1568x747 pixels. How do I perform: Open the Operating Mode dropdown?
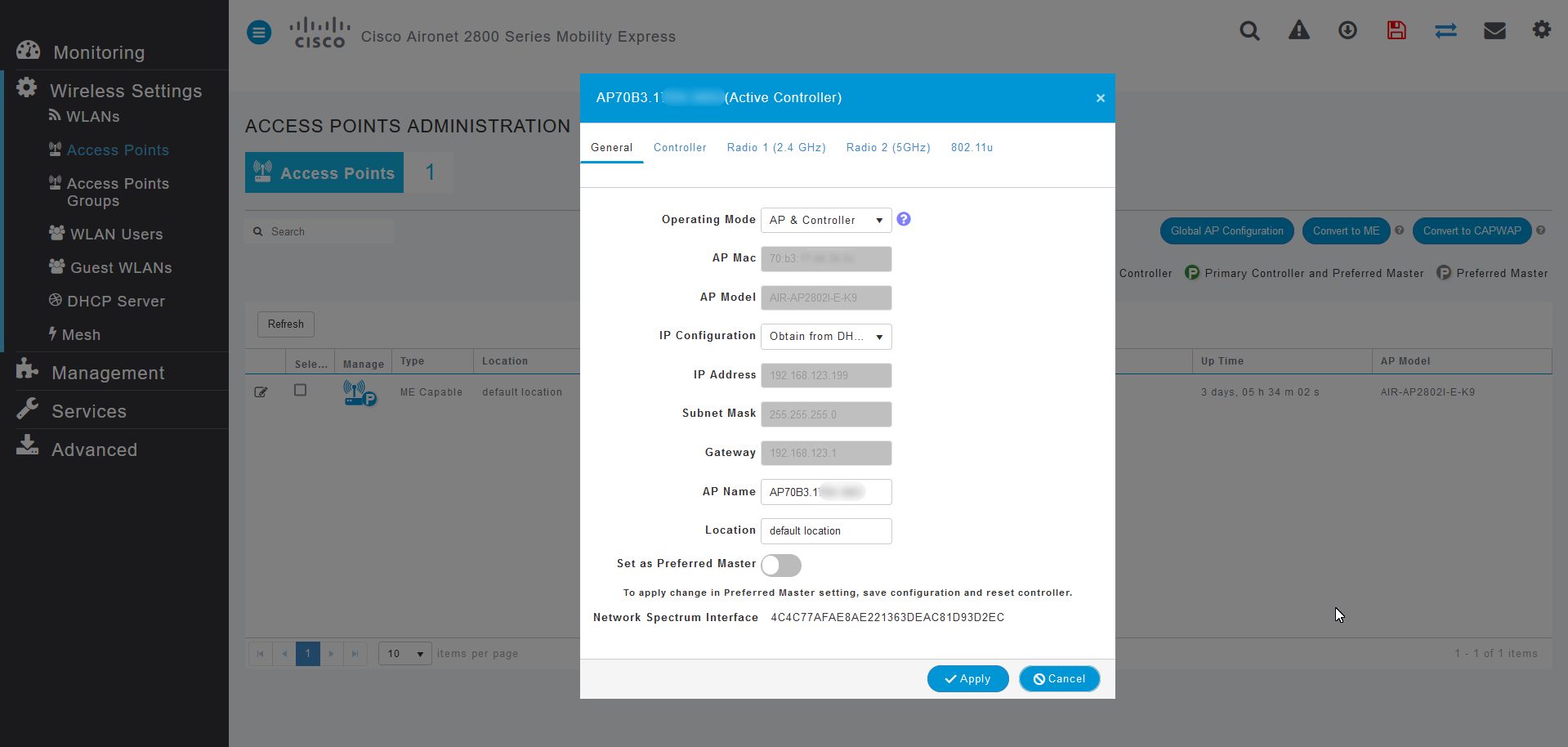[826, 220]
